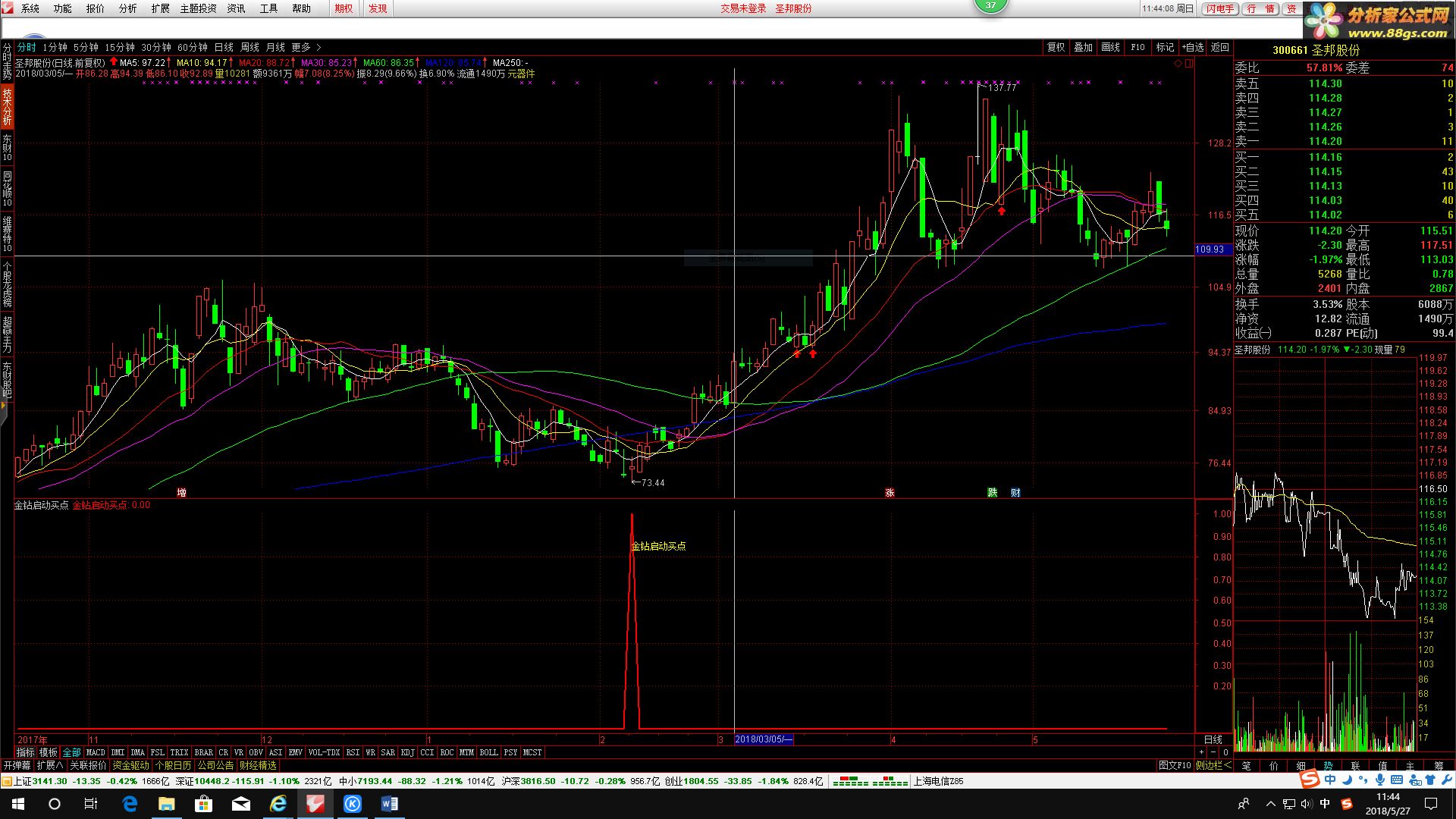Switch chart to 5分钟 period
This screenshot has width=1456, height=819.
[86, 47]
